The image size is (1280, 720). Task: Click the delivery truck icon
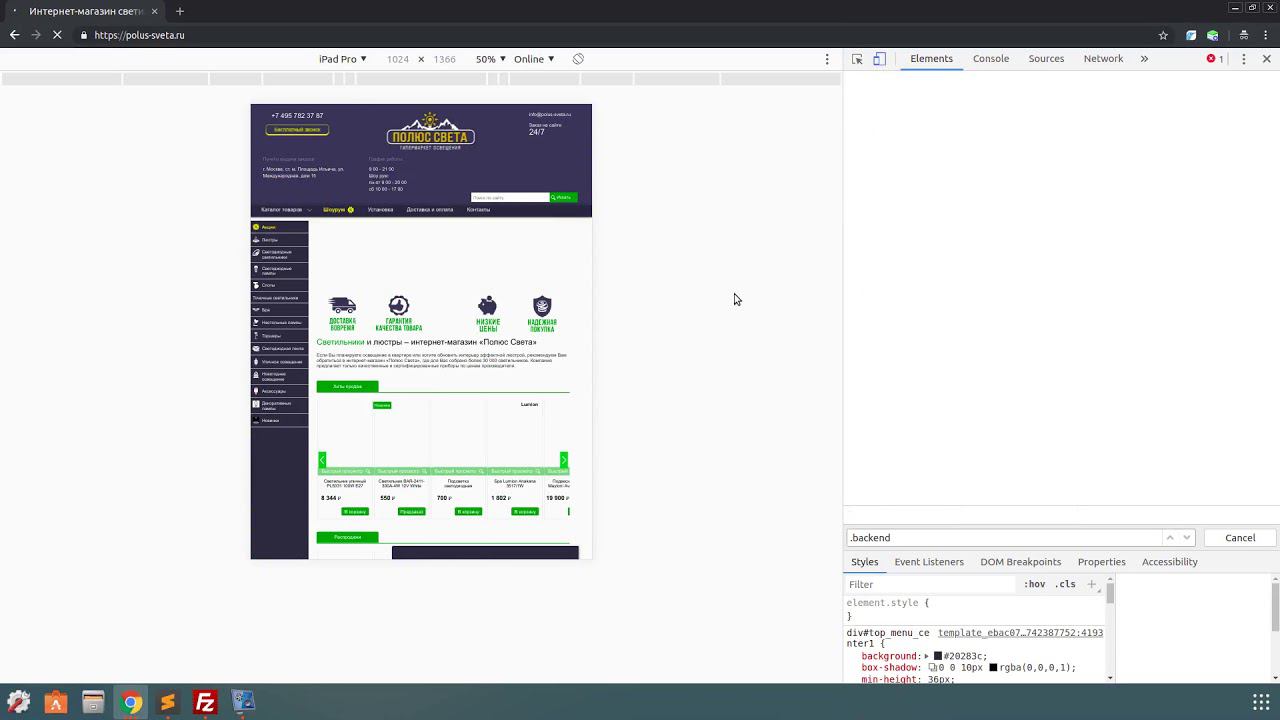click(342, 306)
